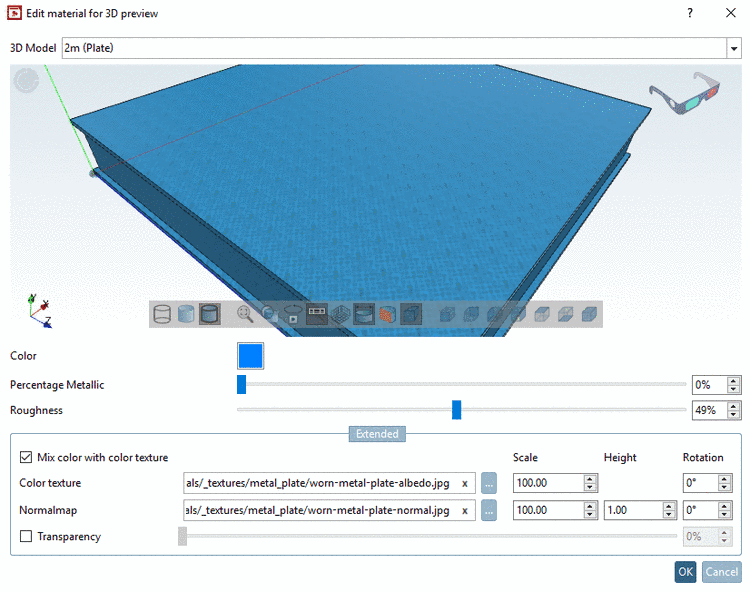
Task: Collapse the Extended section
Action: pos(377,434)
